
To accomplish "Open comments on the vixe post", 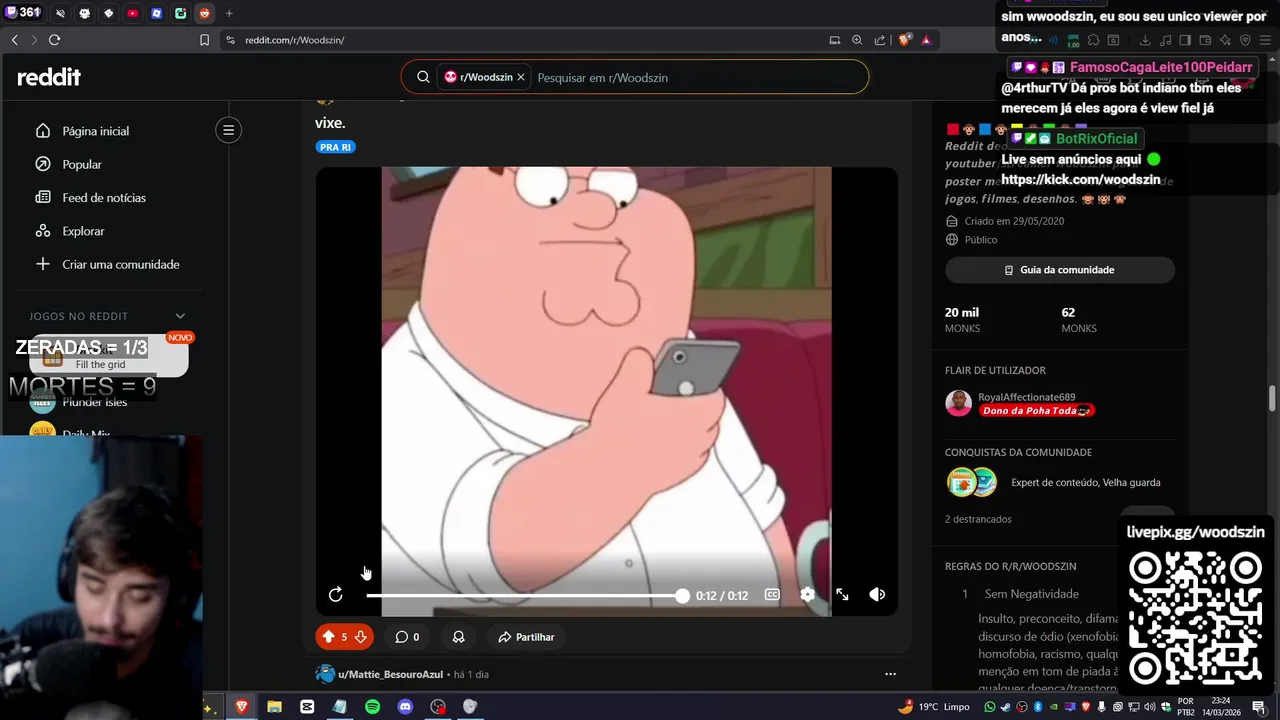I will [406, 637].
